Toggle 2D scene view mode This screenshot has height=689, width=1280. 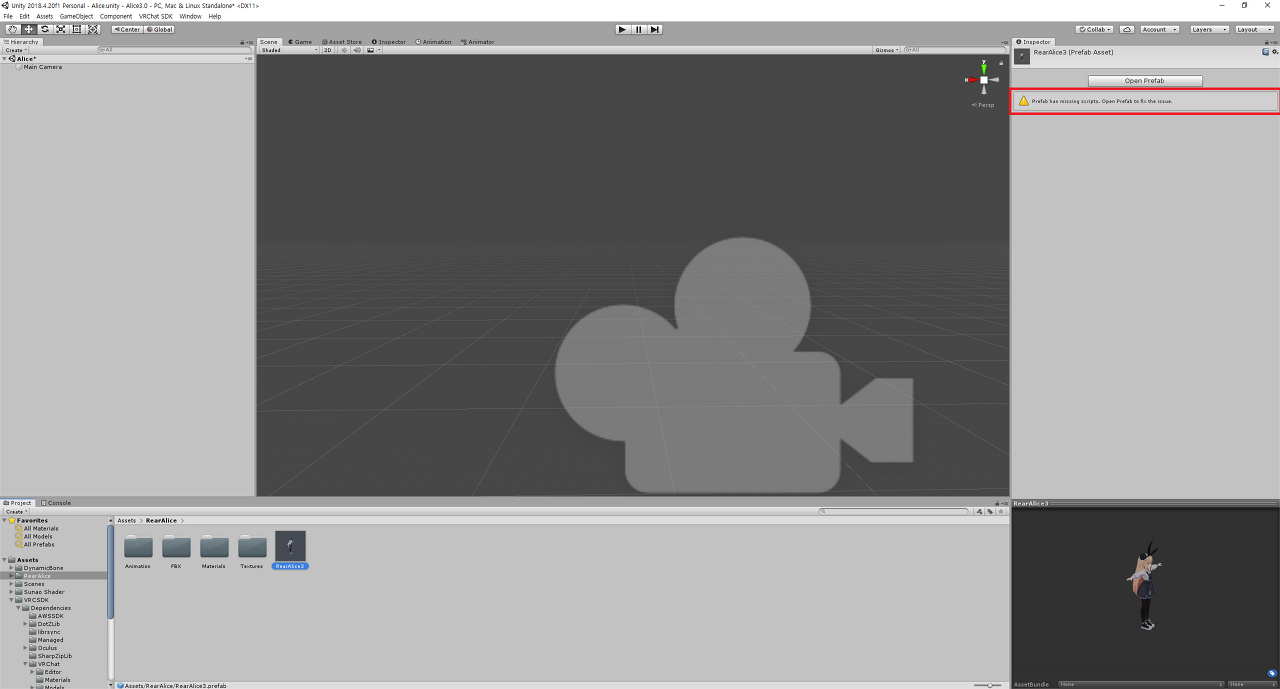pos(327,49)
